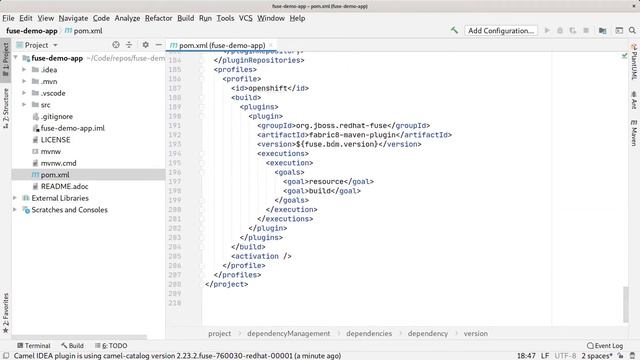This screenshot has height=360, width=640.
Task: Expand External Libraries node
Action: coord(15,198)
